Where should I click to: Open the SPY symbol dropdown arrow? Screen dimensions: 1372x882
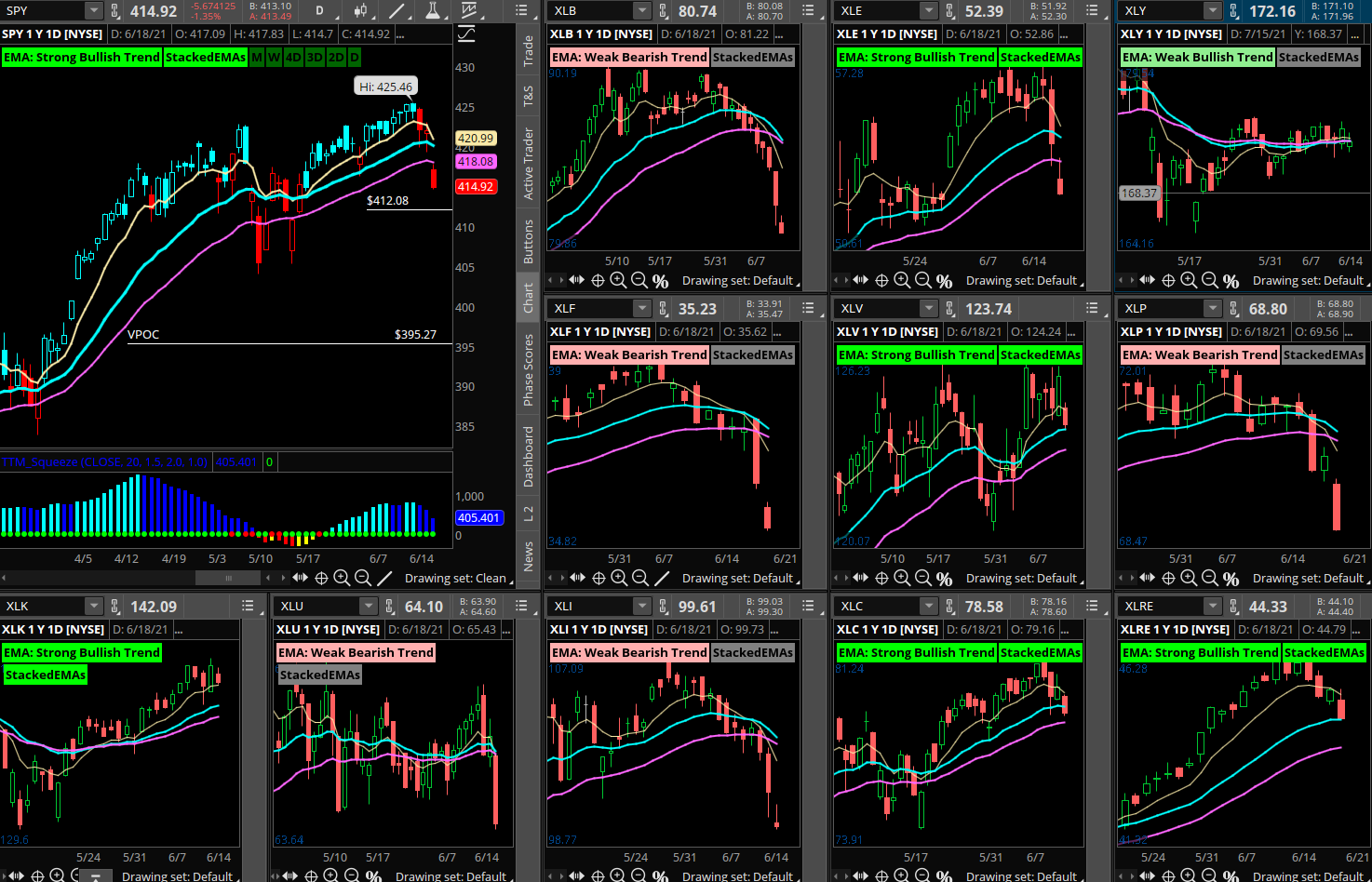click(93, 11)
